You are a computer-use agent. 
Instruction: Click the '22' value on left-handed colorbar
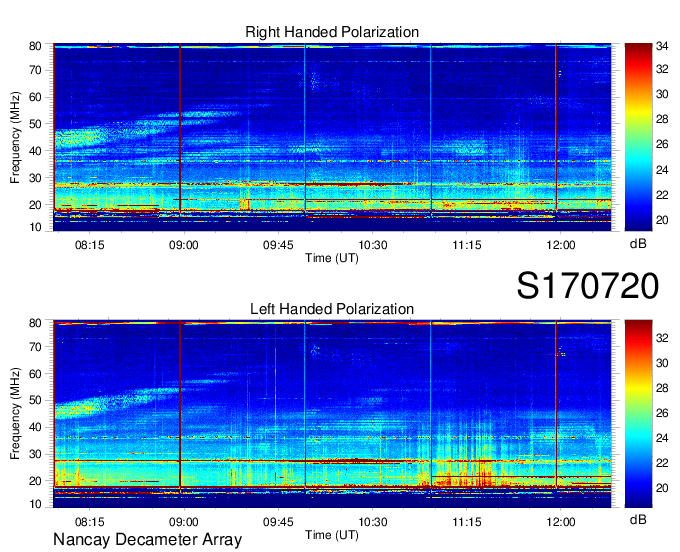click(x=662, y=464)
